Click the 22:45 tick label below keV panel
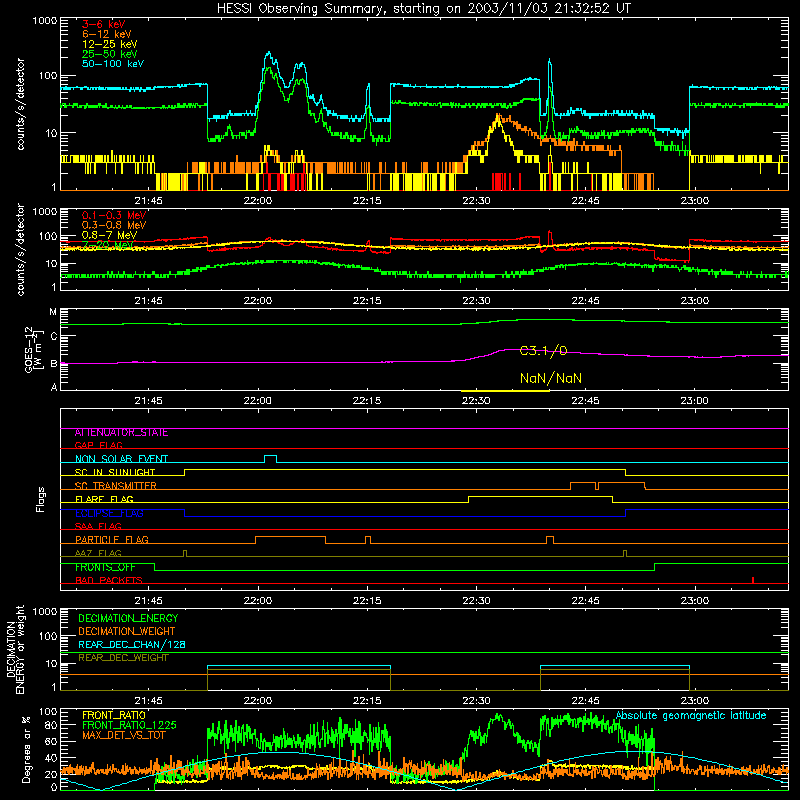 585,201
